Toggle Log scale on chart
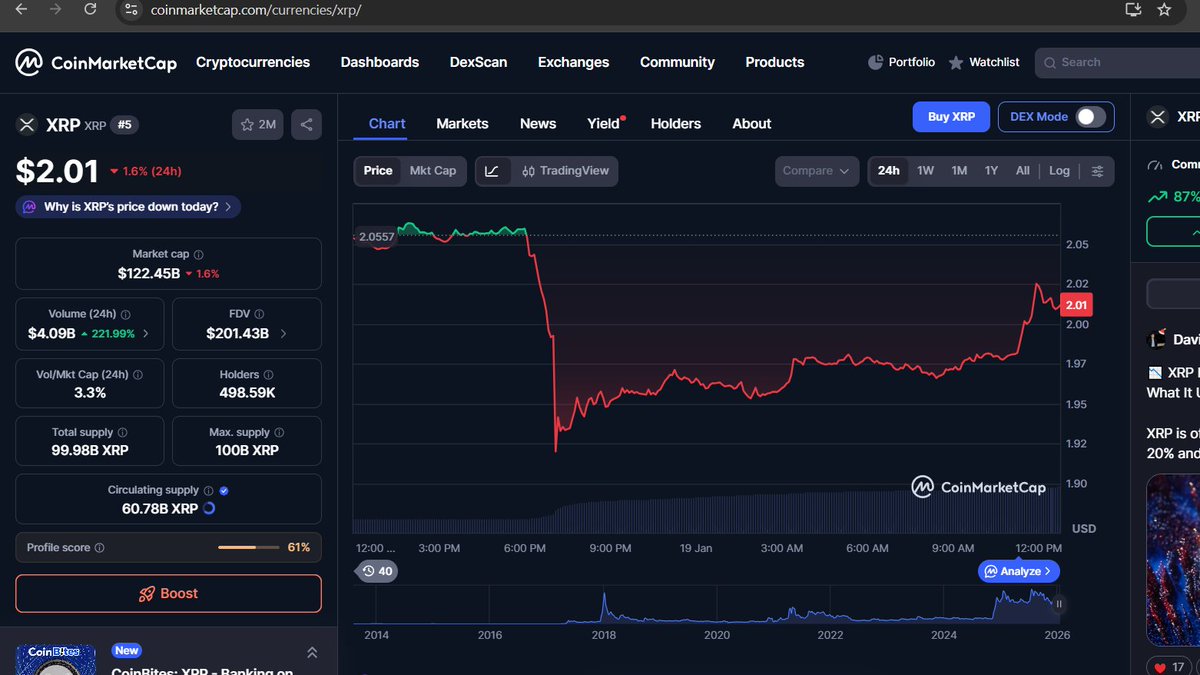The image size is (1200, 675). pyautogui.click(x=1059, y=171)
